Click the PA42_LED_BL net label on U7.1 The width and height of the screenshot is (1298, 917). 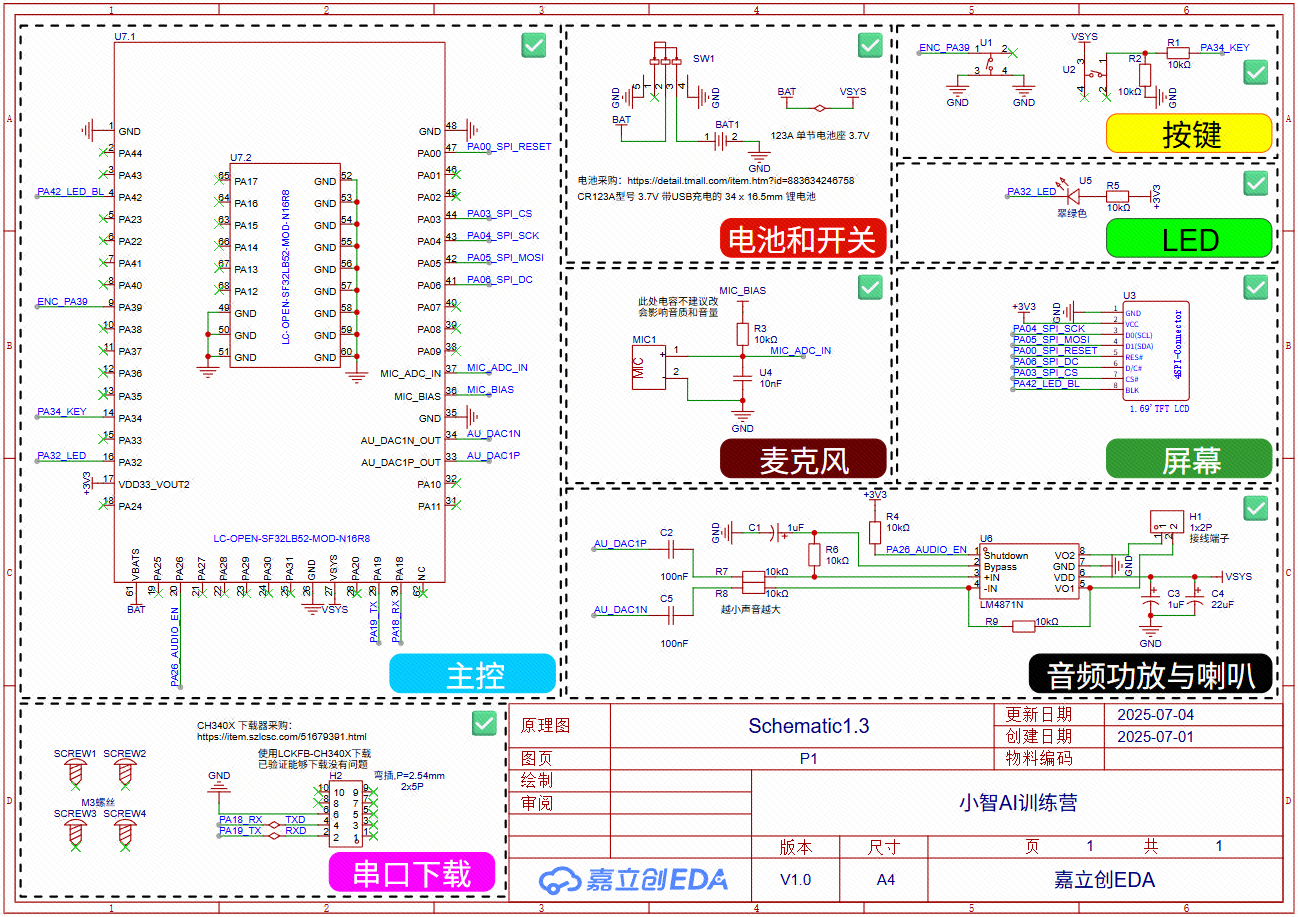point(71,191)
